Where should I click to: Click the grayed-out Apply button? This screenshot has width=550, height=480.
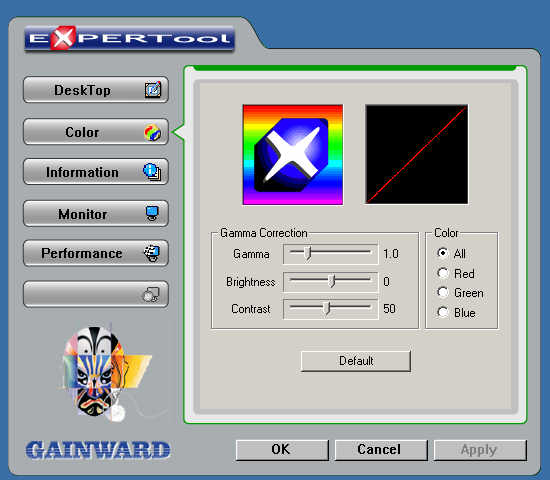click(x=480, y=450)
